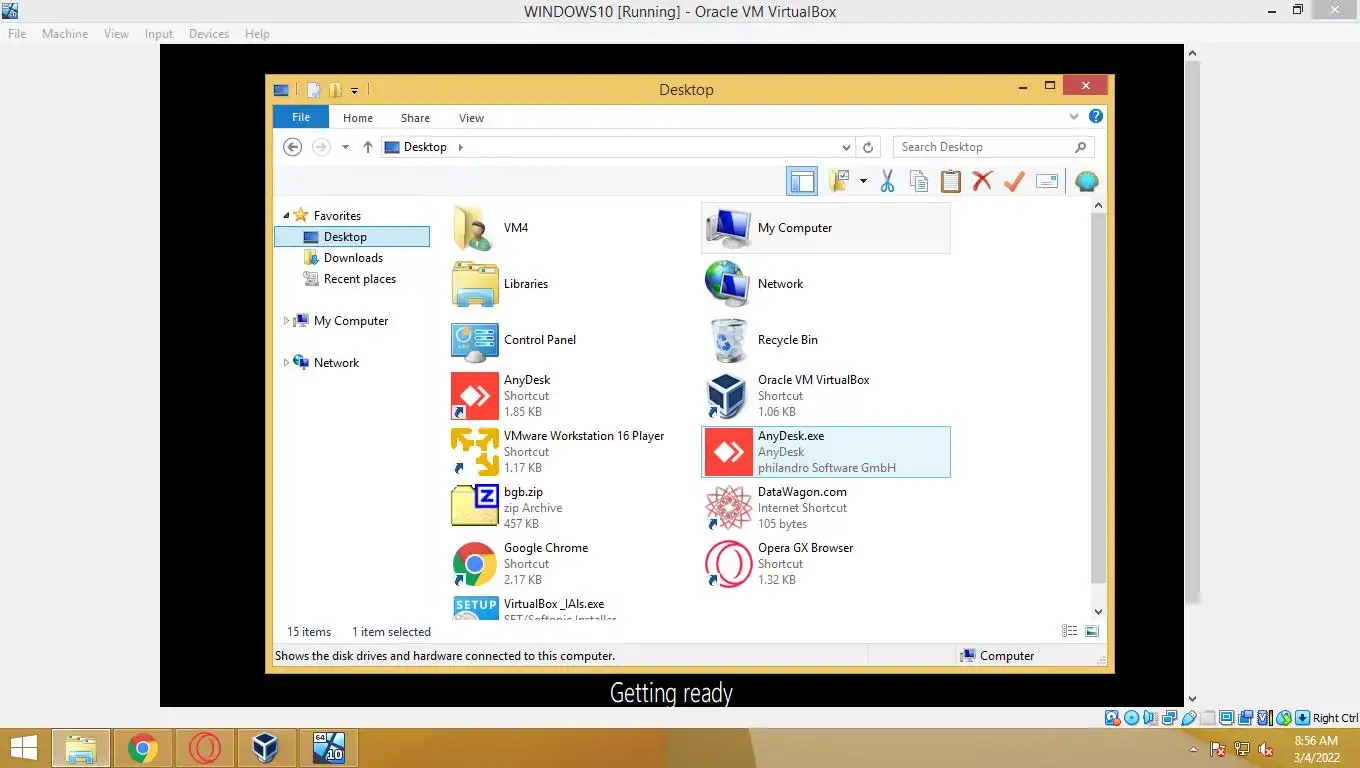The height and width of the screenshot is (768, 1360).
Task: Switch to the Home ribbon tab
Action: tap(358, 118)
